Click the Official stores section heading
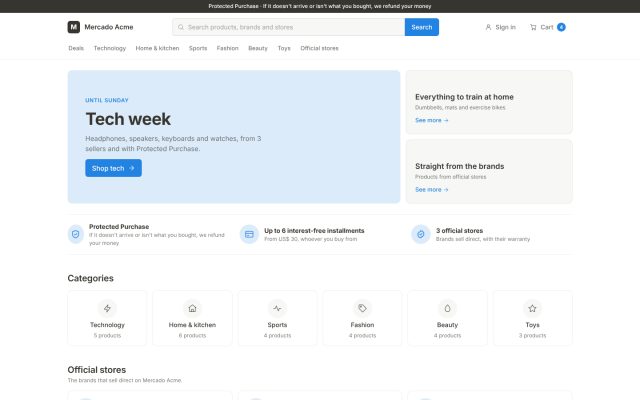Image resolution: width=640 pixels, height=400 pixels. pos(97,370)
